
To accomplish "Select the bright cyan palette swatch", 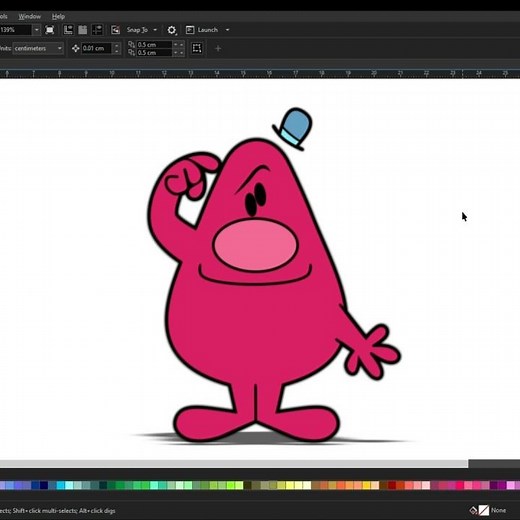I will tap(61, 485).
